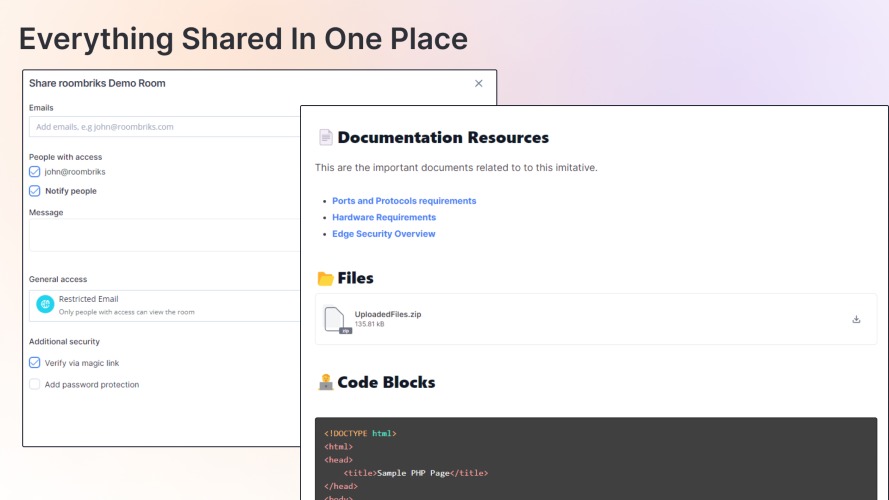Click the coder emoji beside Code Blocks
Screen dimensions: 889x500
click(x=325, y=382)
